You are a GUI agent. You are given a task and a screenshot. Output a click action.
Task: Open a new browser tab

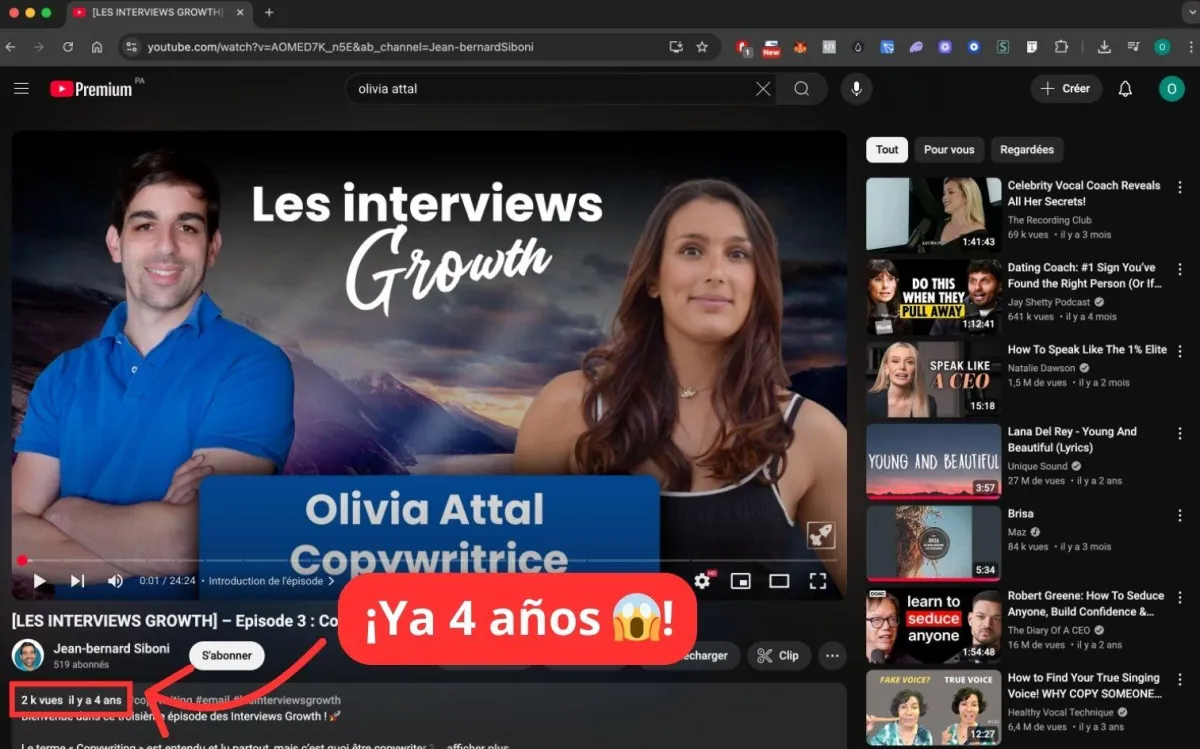pos(268,13)
